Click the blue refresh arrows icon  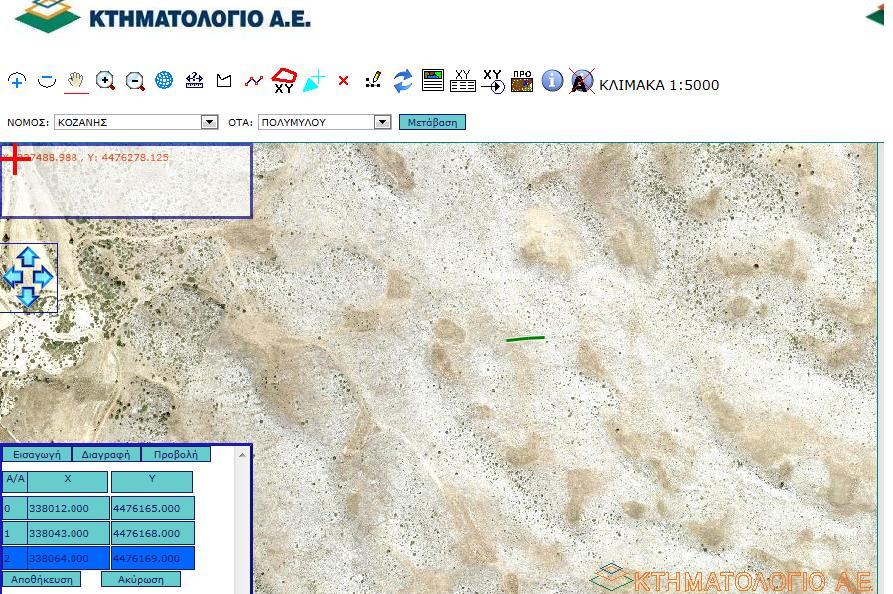[x=403, y=81]
